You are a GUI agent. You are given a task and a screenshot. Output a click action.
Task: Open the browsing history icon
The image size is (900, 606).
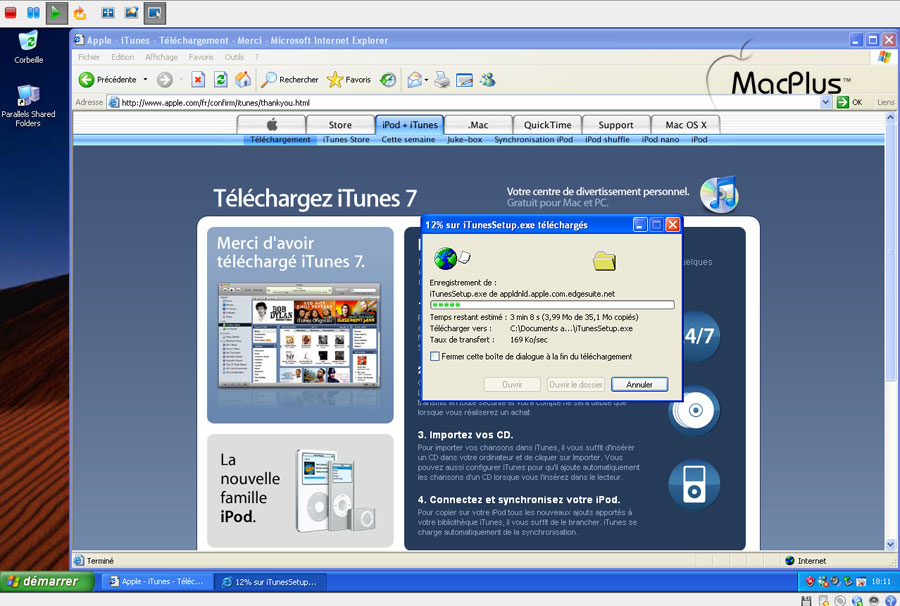point(388,80)
